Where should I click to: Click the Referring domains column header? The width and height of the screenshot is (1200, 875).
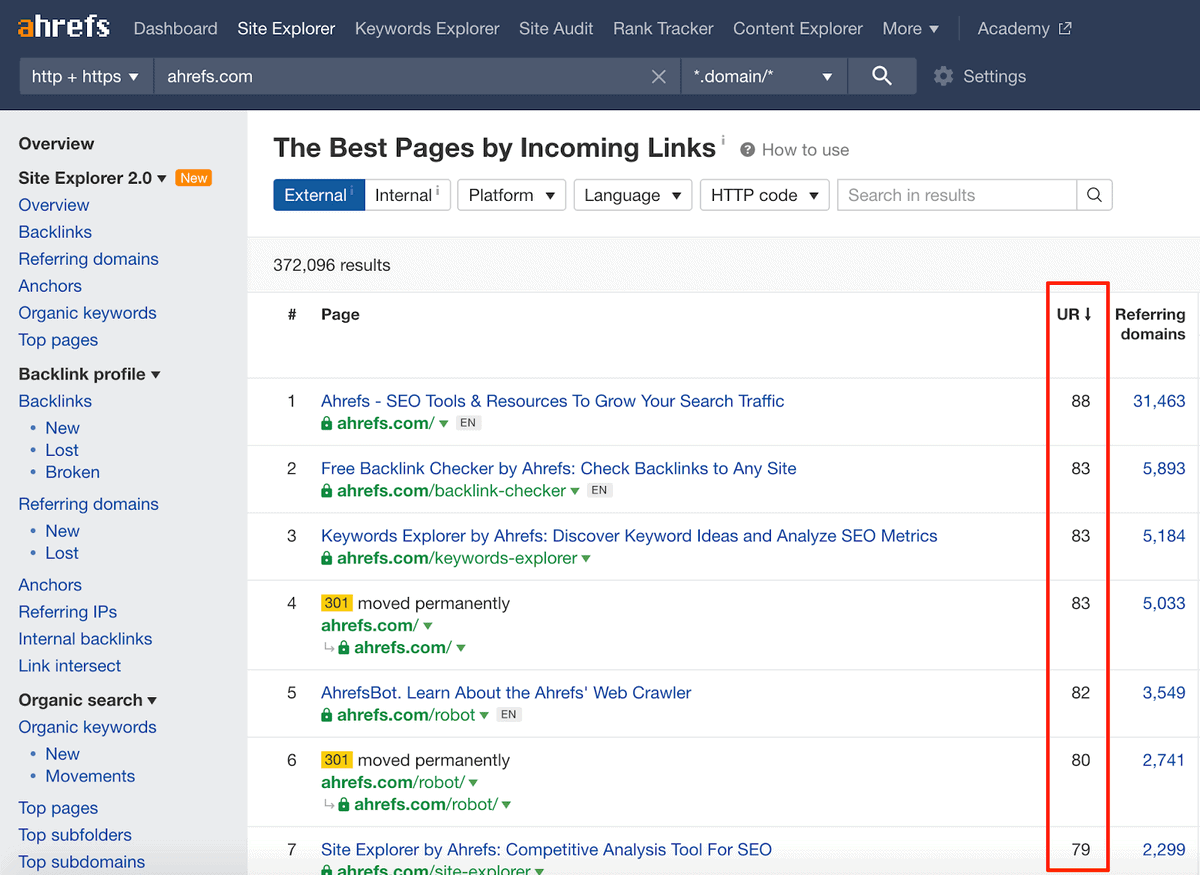pos(1150,324)
